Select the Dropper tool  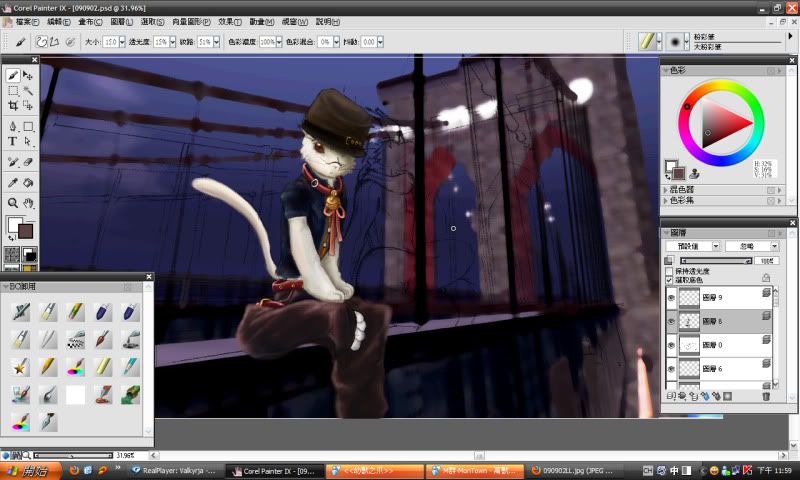[x=13, y=183]
